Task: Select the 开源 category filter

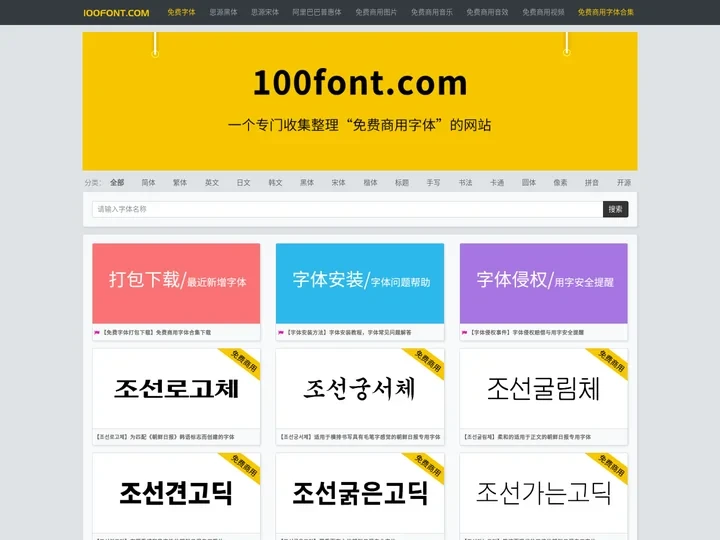Action: [x=624, y=182]
